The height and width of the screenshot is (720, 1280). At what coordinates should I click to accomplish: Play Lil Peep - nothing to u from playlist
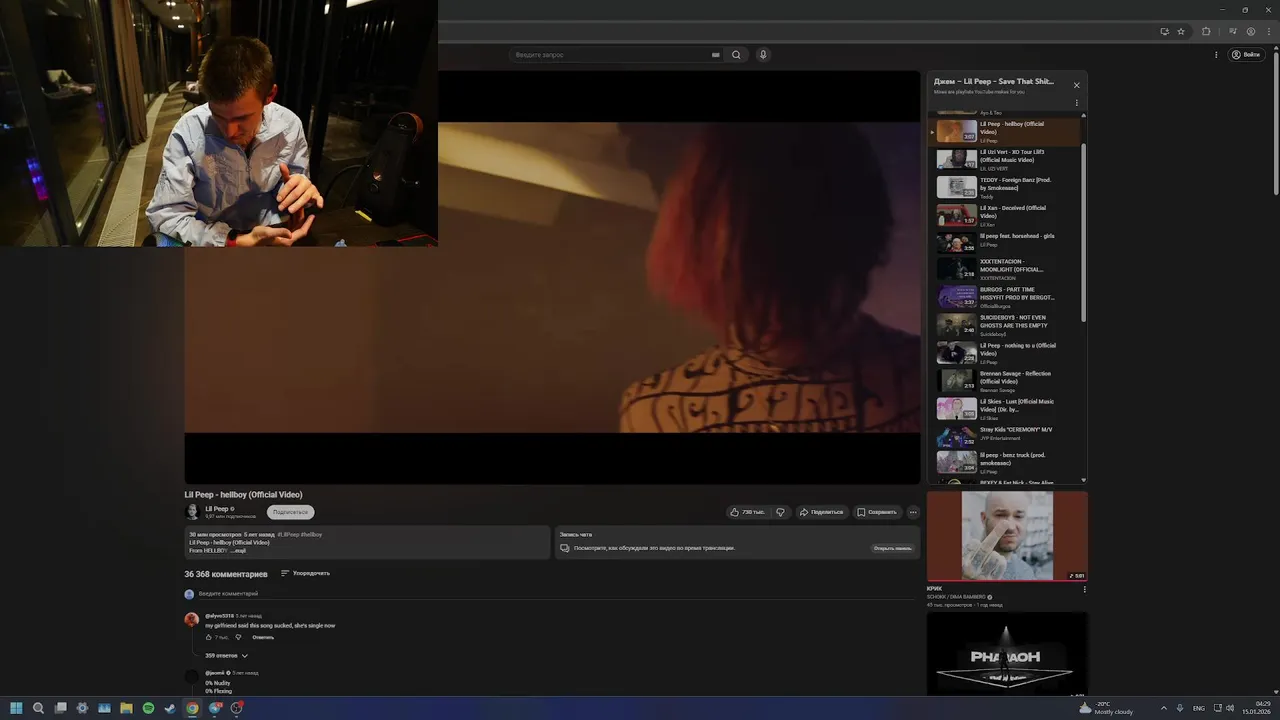1004,353
